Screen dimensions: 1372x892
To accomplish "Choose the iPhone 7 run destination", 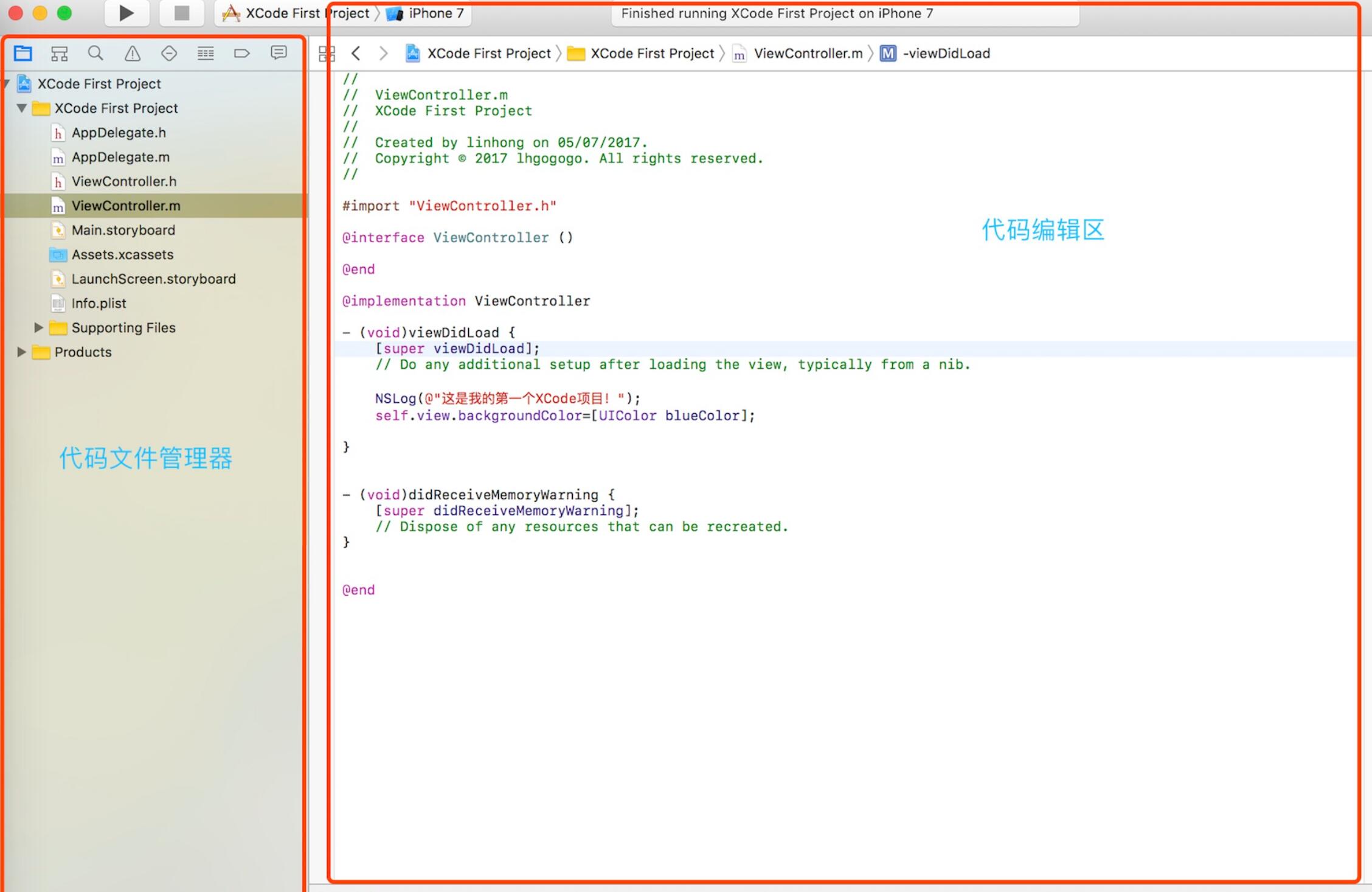I will pos(426,13).
